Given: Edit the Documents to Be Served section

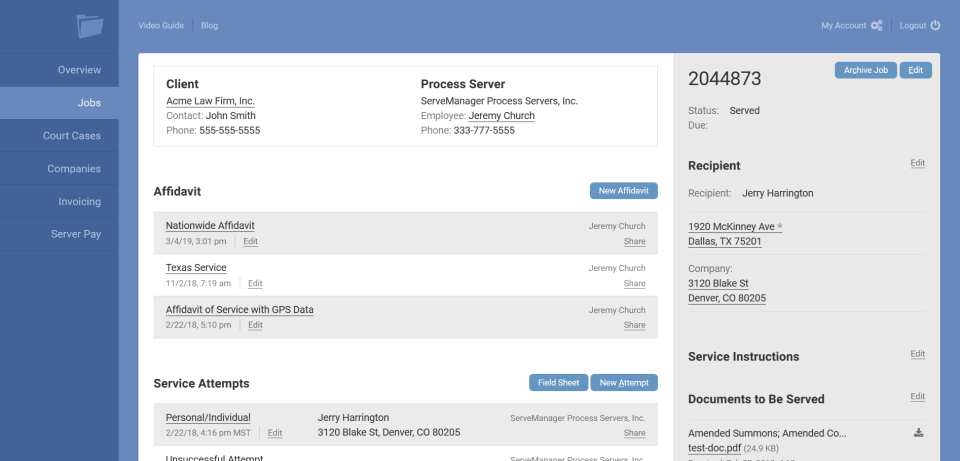Looking at the screenshot, I should coord(917,397).
